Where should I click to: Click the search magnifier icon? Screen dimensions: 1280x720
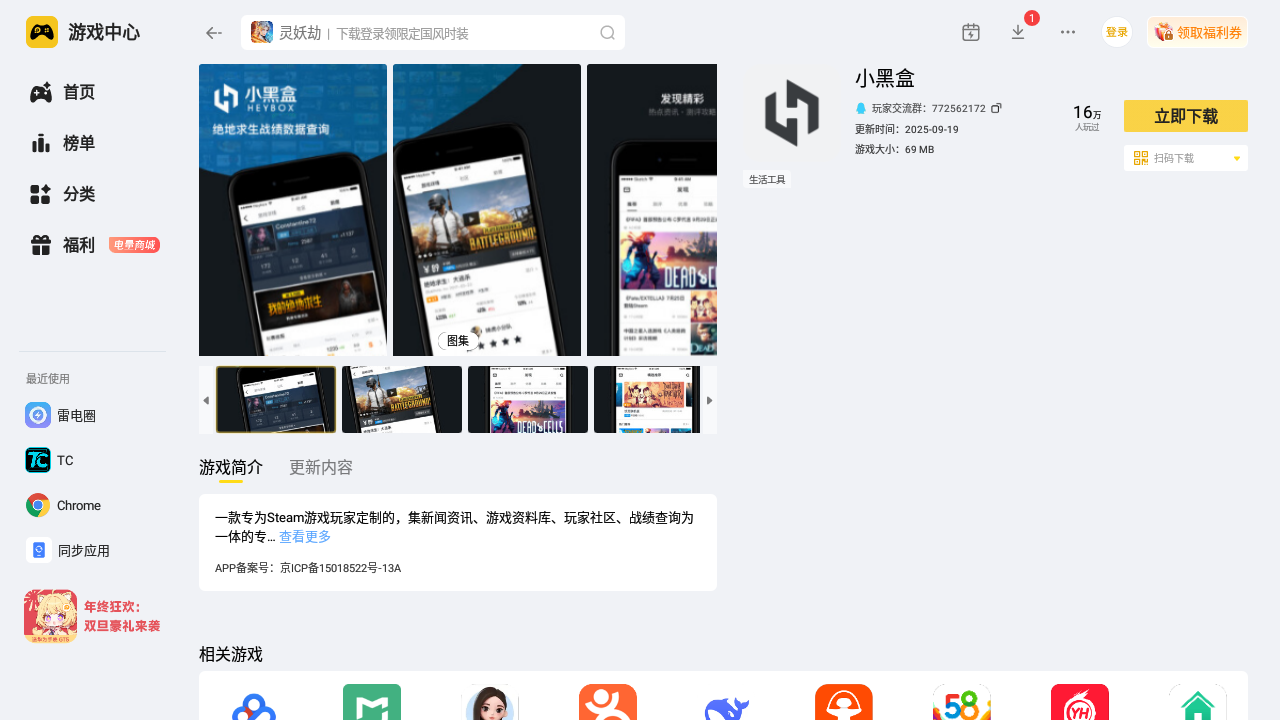(x=607, y=33)
